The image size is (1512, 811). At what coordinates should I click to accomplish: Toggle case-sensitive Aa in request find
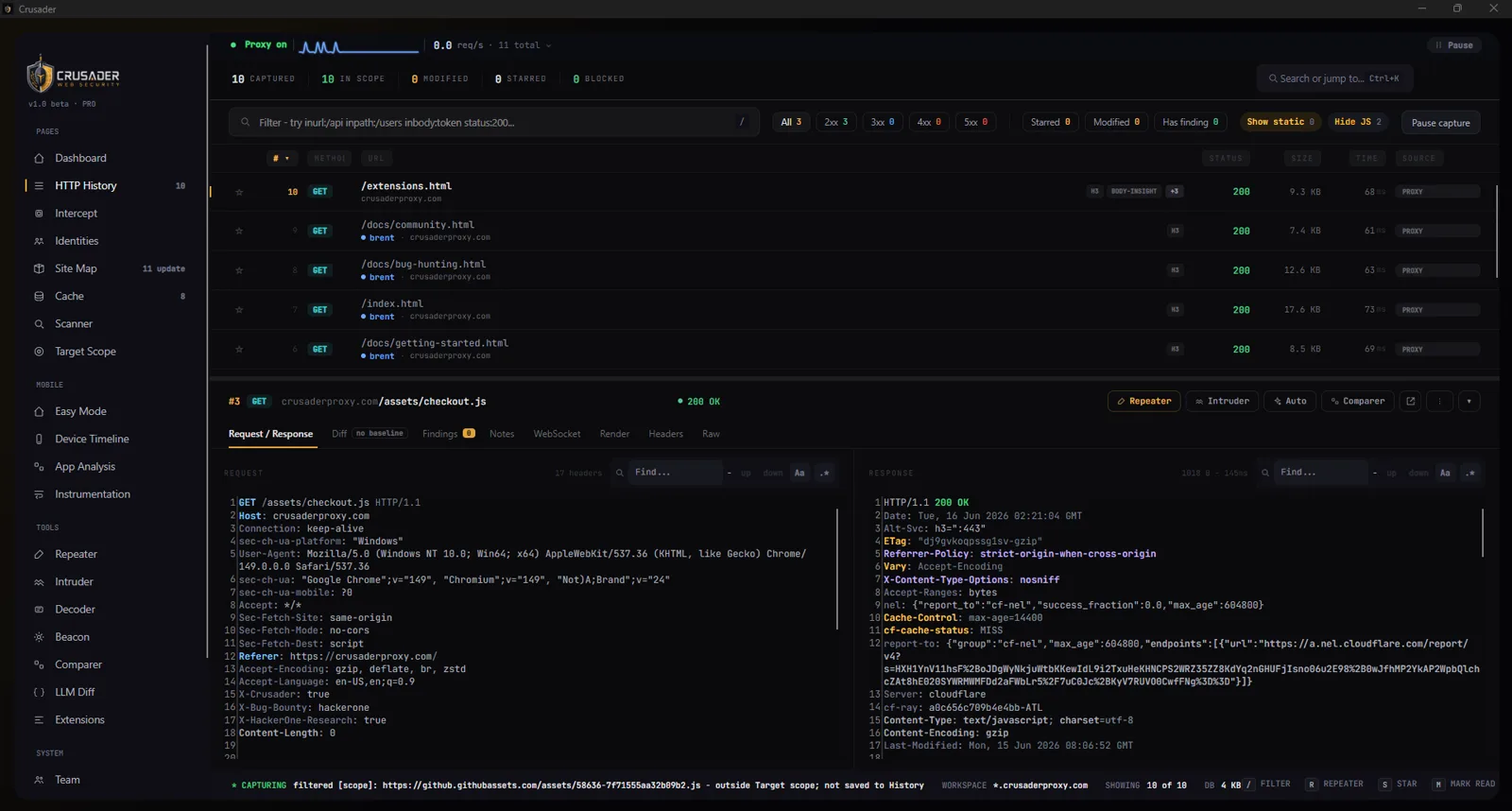point(799,473)
